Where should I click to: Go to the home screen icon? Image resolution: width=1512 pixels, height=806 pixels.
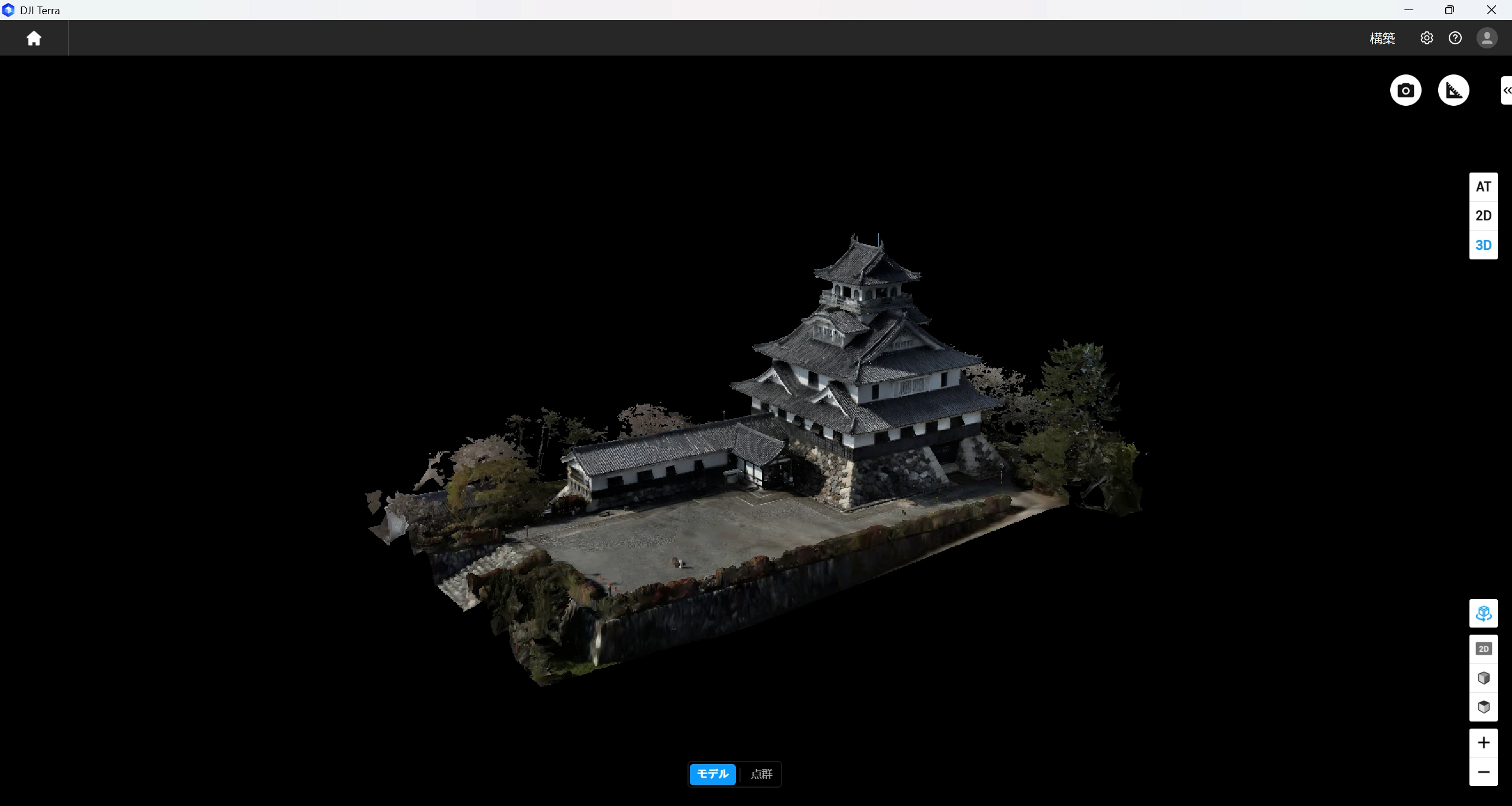point(34,38)
